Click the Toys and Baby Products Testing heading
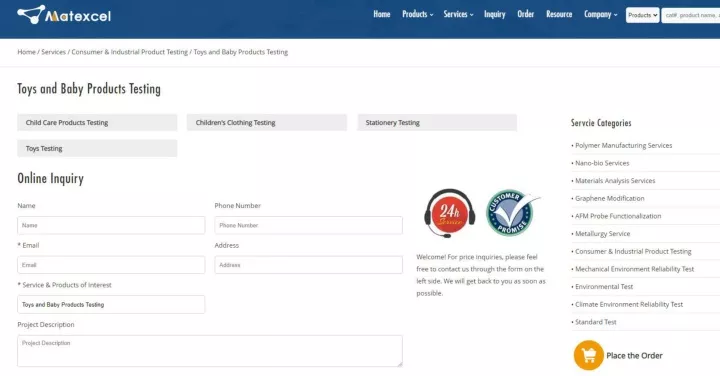The height and width of the screenshot is (376, 720). click(x=89, y=89)
